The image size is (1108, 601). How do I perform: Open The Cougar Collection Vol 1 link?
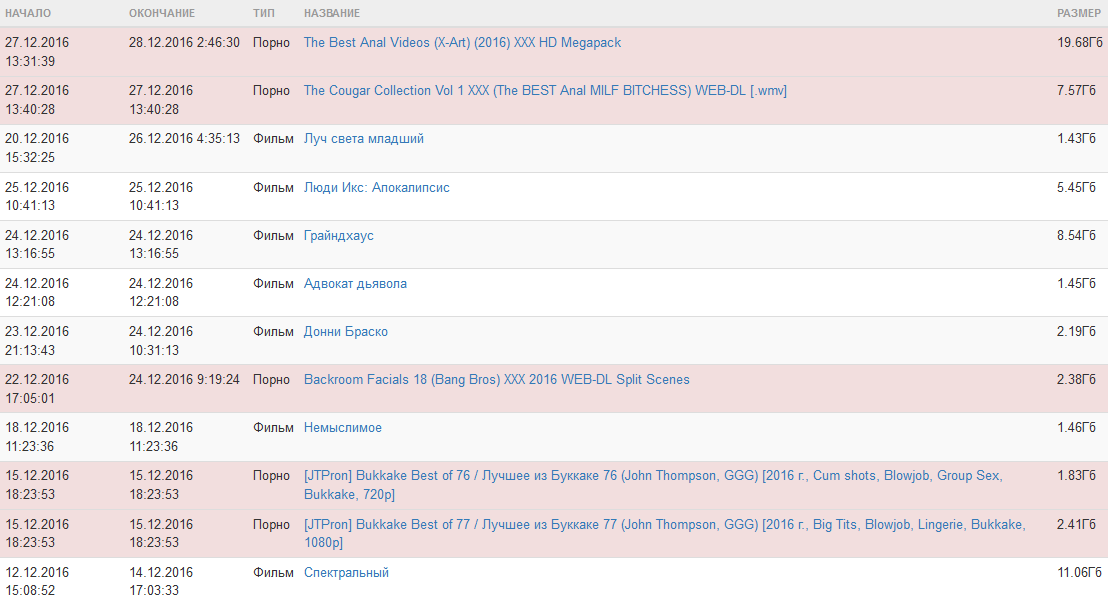point(545,90)
